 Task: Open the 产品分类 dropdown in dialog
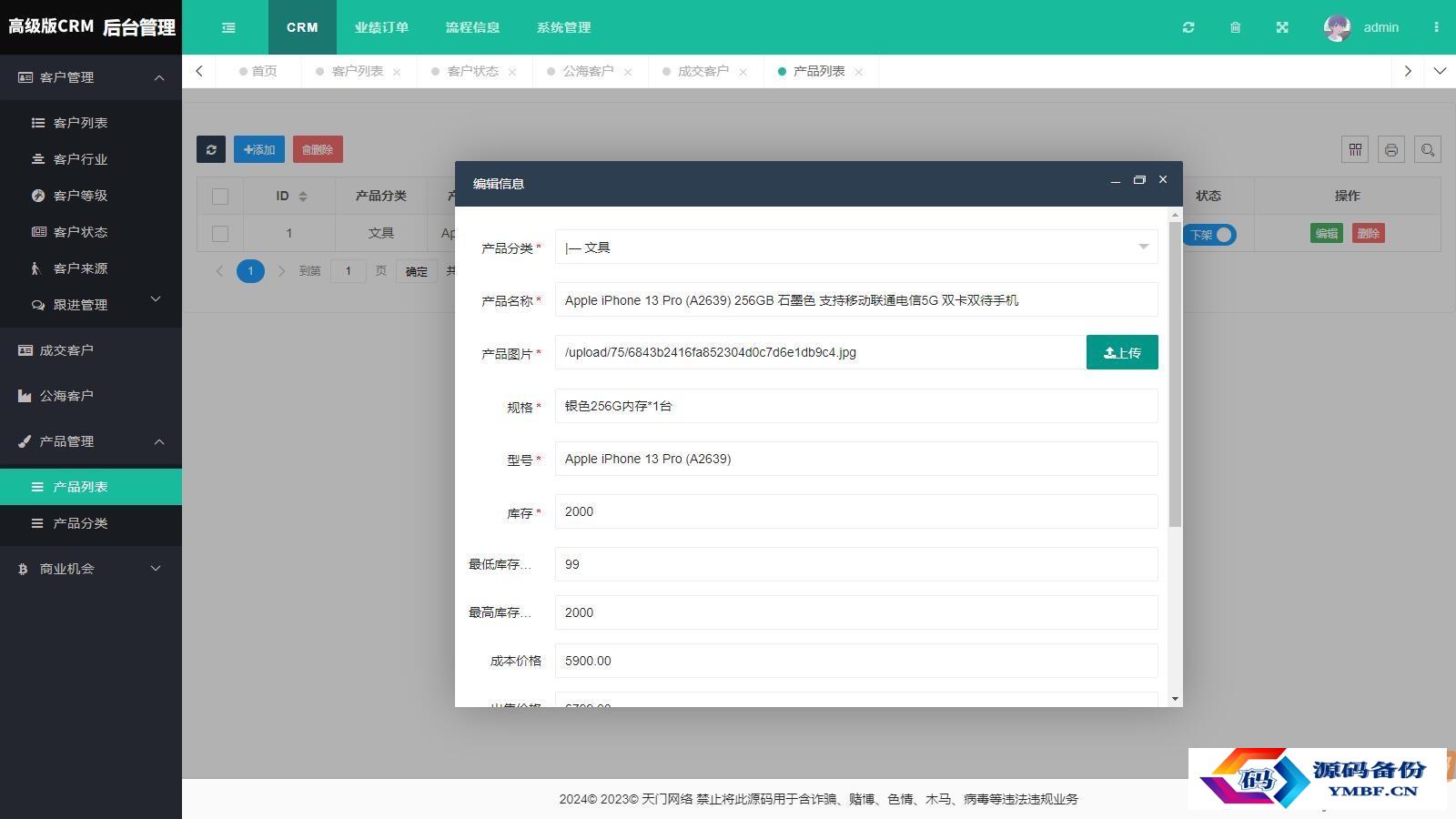coord(856,247)
